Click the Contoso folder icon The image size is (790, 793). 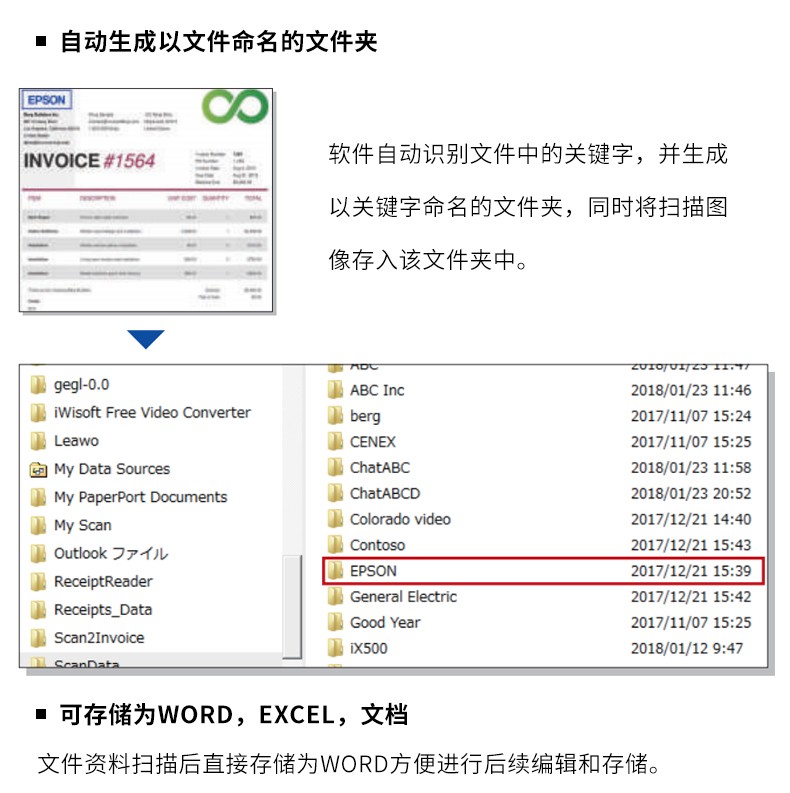(x=335, y=545)
